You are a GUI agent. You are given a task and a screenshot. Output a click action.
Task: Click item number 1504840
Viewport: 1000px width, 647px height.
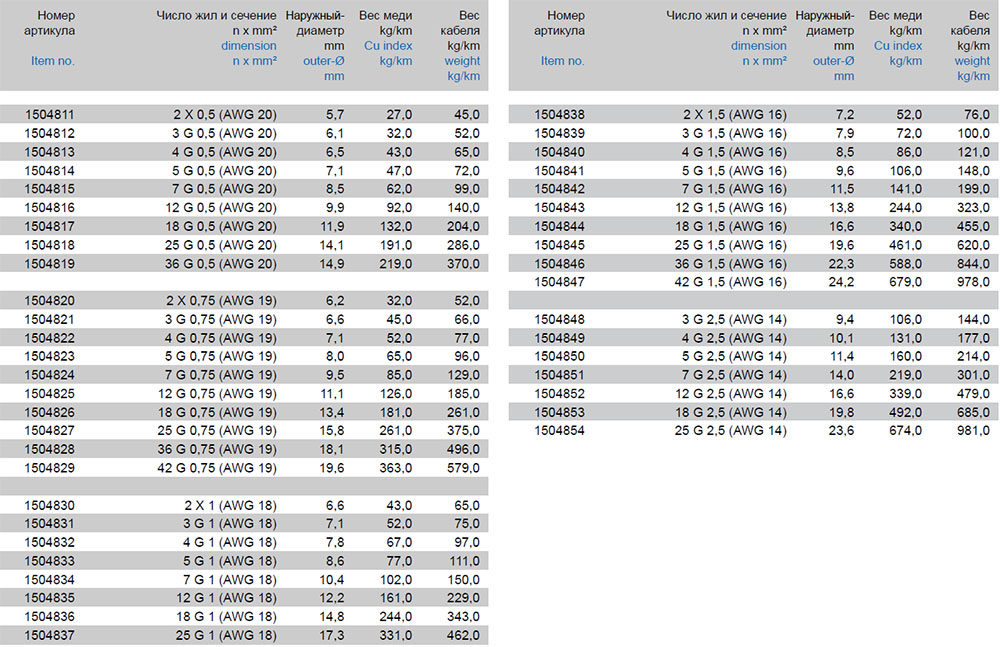559,152
